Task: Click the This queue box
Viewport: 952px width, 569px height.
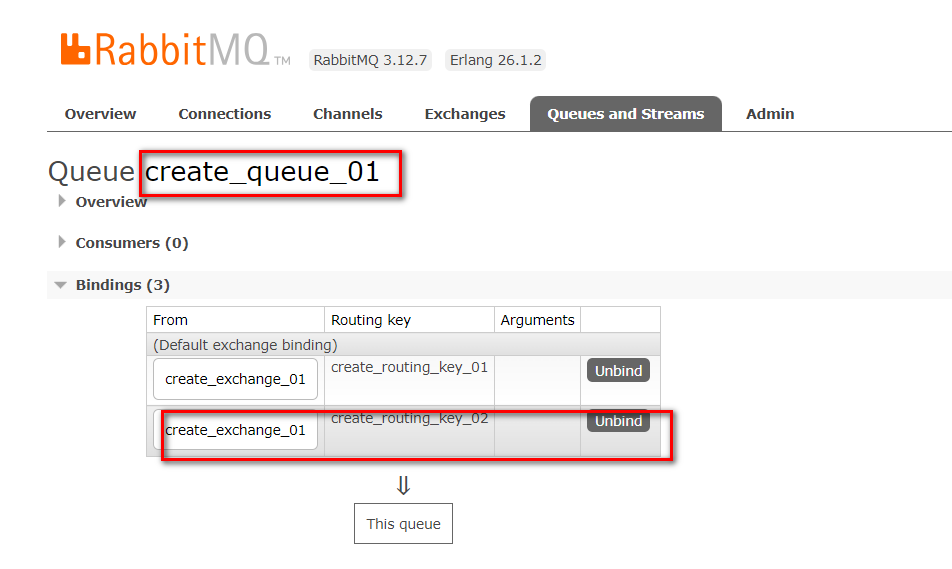Action: (403, 524)
